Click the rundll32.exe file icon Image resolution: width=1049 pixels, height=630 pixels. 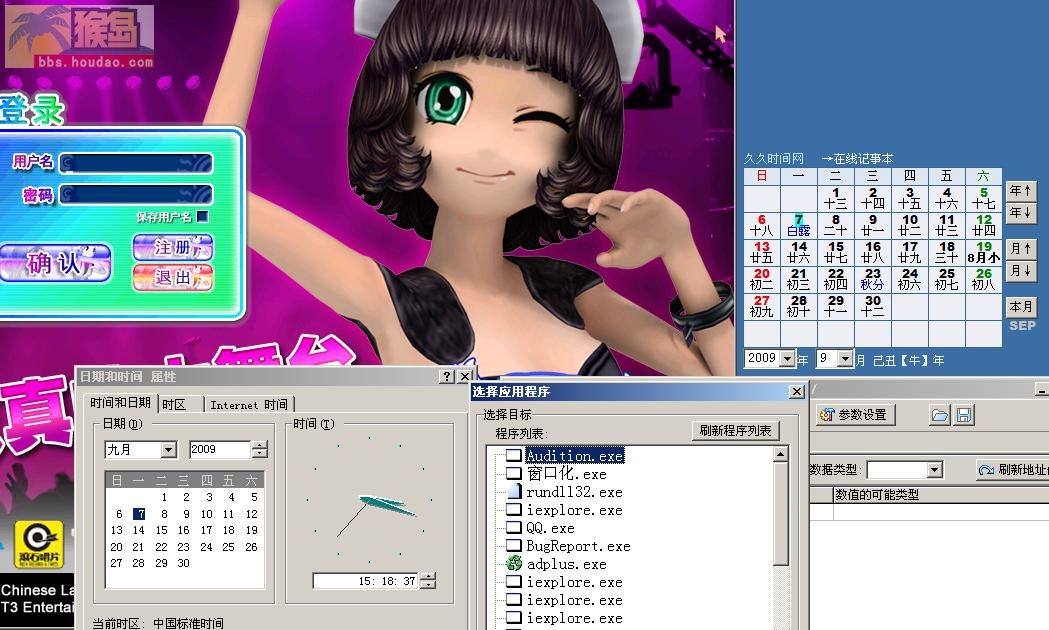click(x=513, y=492)
